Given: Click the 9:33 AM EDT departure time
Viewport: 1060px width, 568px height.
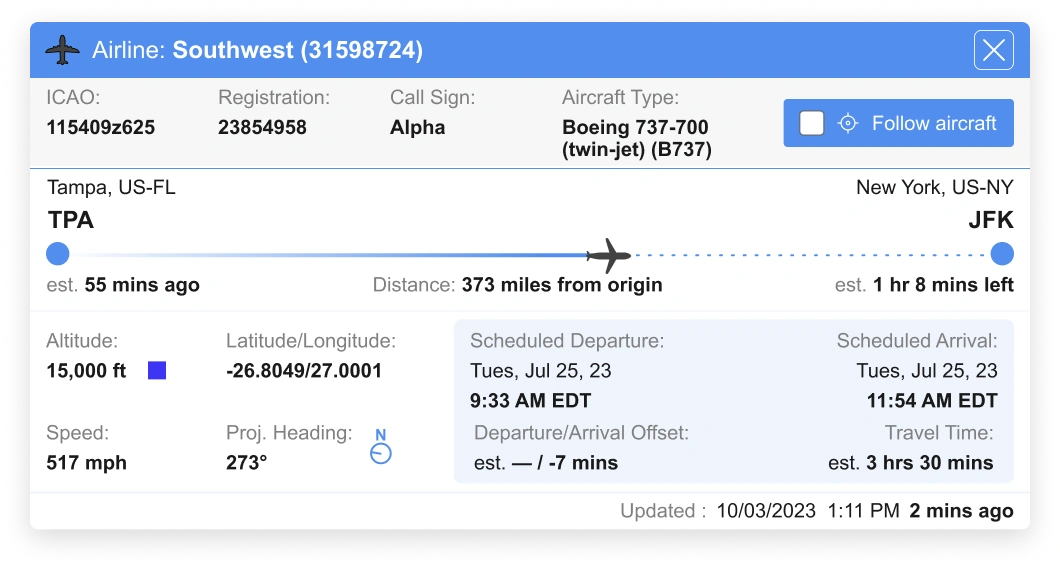Looking at the screenshot, I should (x=530, y=401).
